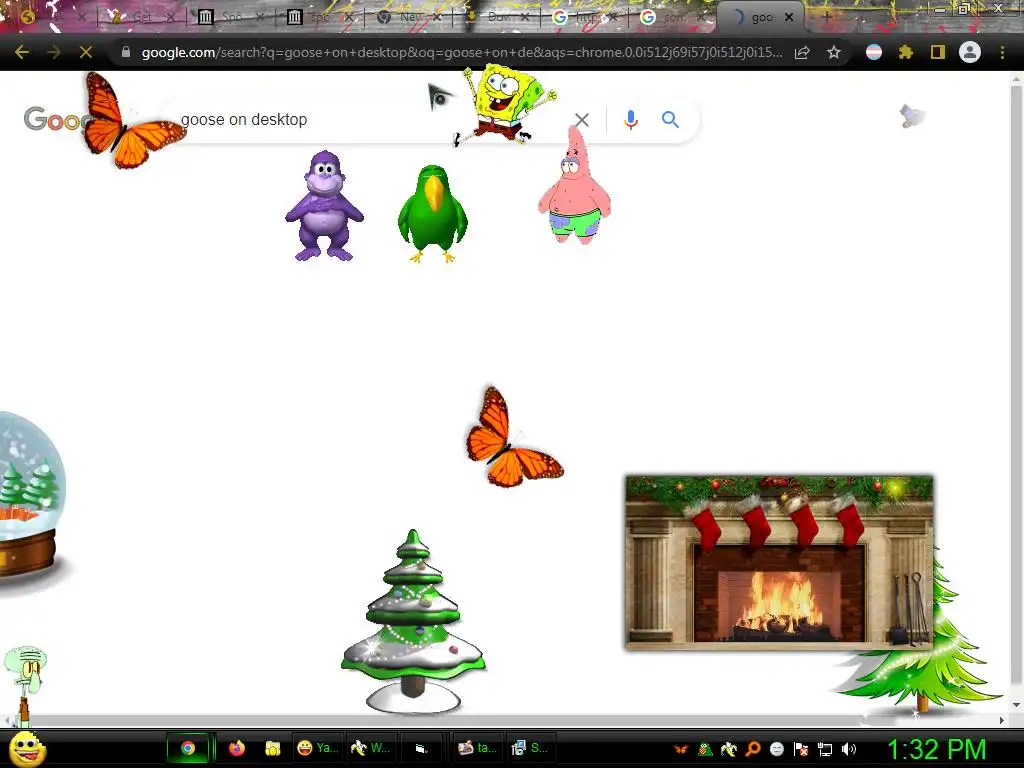Click the SpongeBob desktop character
The image size is (1024, 768).
504,105
